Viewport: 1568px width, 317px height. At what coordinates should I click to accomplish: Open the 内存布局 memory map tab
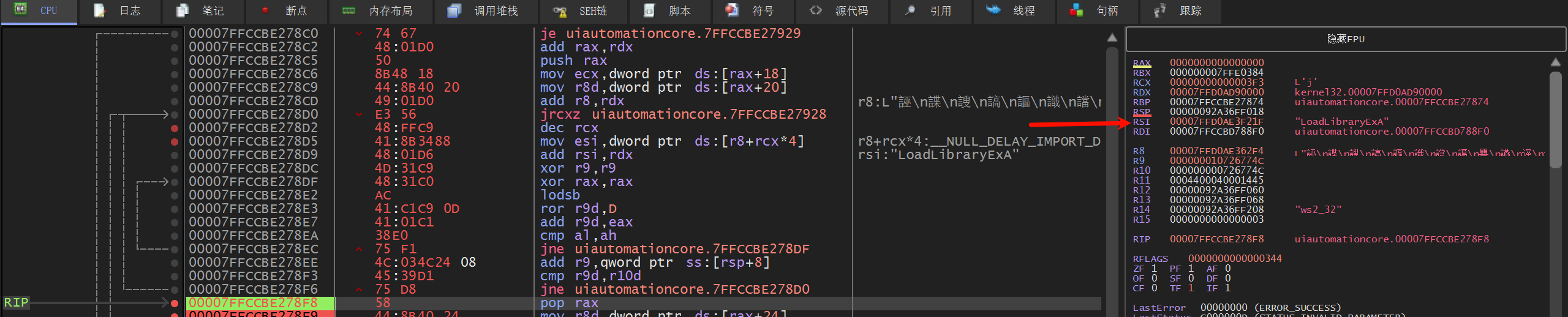tap(380, 11)
